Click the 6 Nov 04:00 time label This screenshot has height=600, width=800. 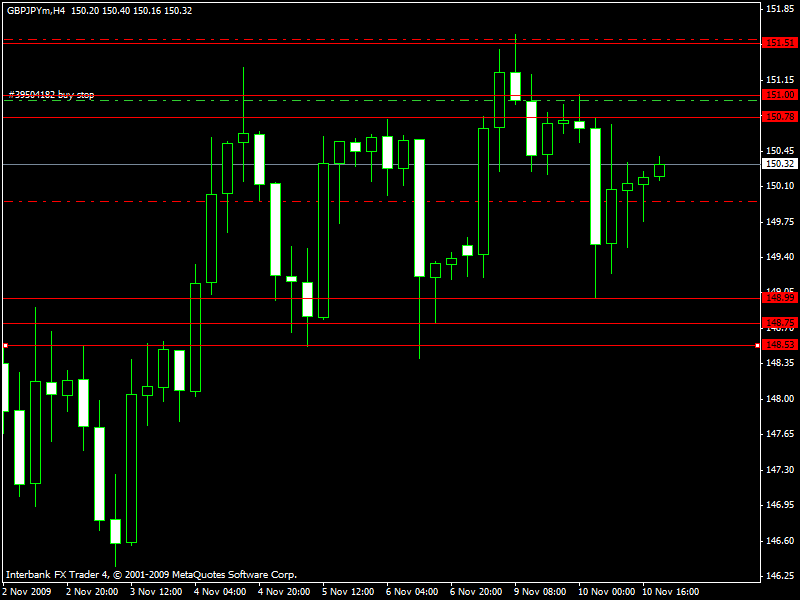click(413, 591)
